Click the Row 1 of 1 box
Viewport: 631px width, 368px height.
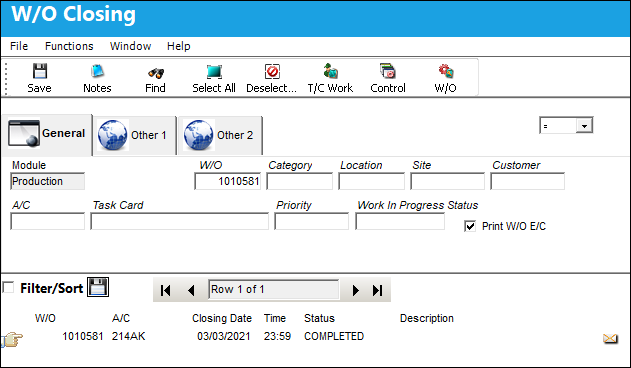click(x=274, y=289)
